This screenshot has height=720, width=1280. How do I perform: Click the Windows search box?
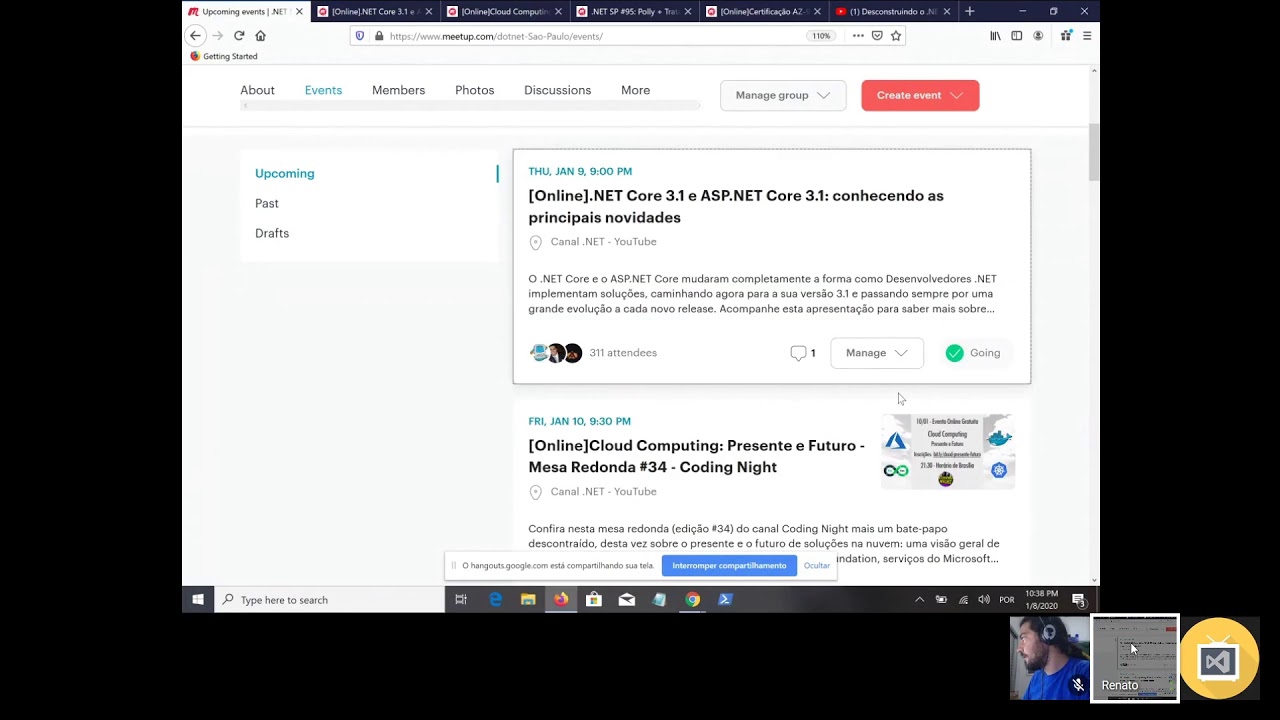click(x=329, y=599)
